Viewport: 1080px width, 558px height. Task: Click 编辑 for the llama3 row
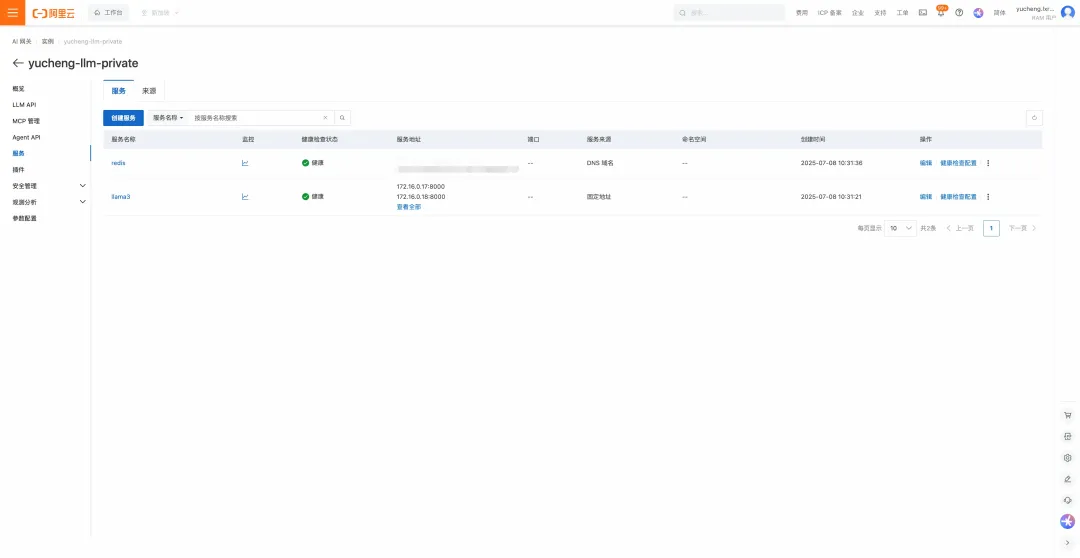[926, 197]
